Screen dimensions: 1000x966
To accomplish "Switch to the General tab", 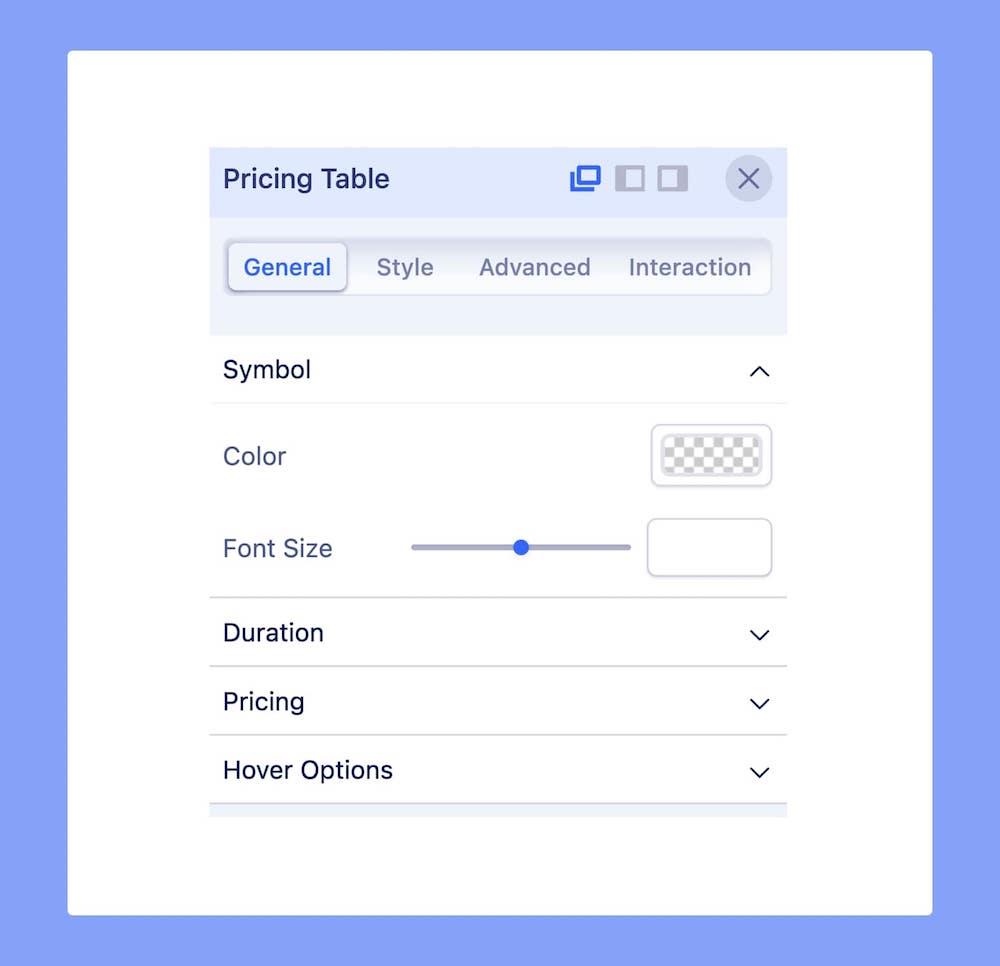I will click(287, 267).
